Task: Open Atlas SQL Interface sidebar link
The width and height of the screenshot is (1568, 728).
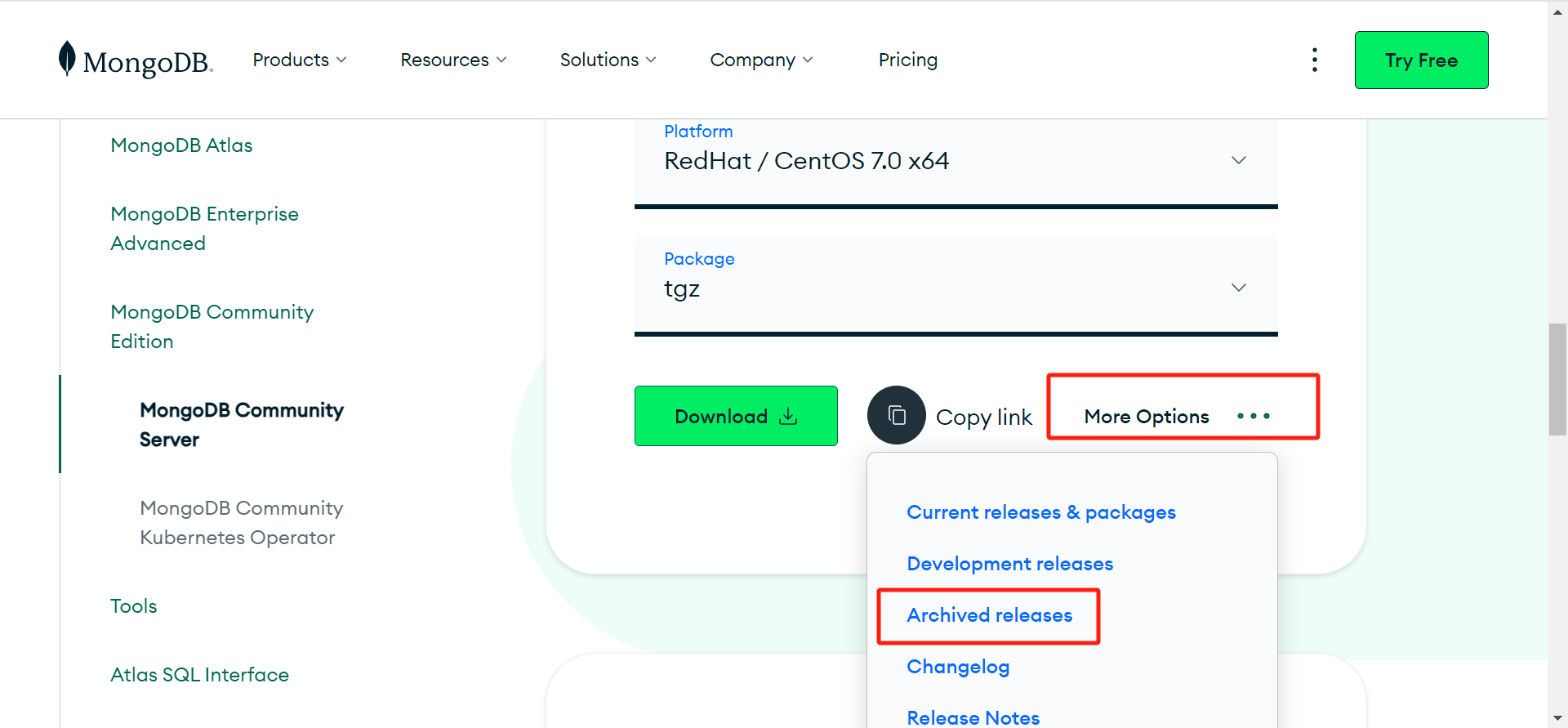Action: click(199, 675)
